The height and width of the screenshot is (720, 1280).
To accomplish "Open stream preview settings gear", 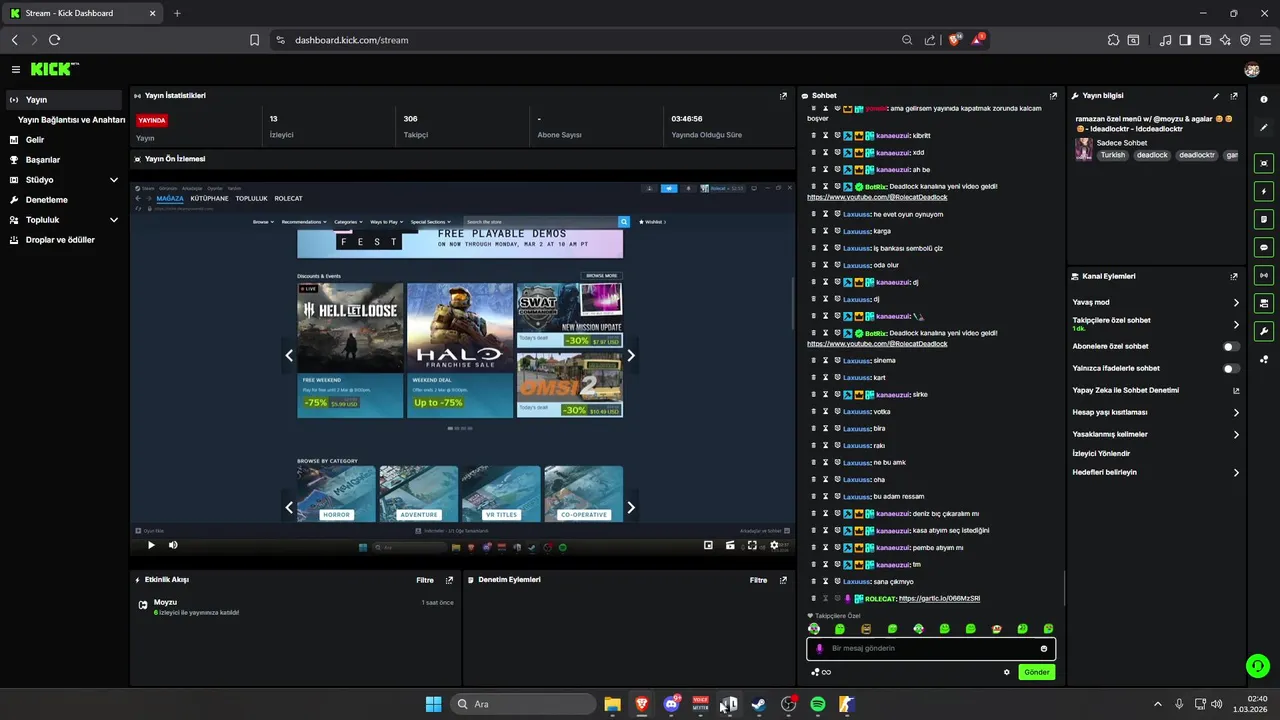I will [774, 545].
